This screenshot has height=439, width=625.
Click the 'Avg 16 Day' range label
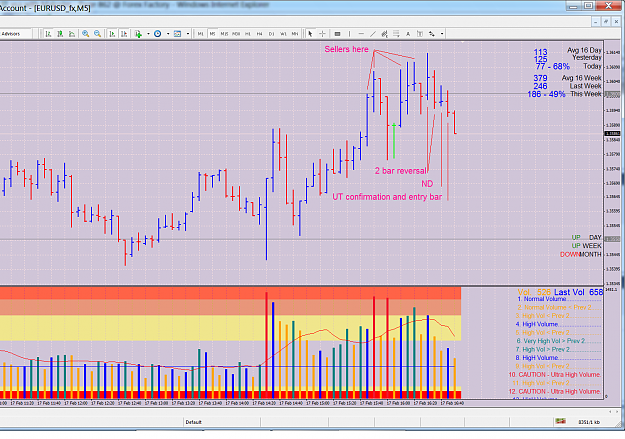584,50
